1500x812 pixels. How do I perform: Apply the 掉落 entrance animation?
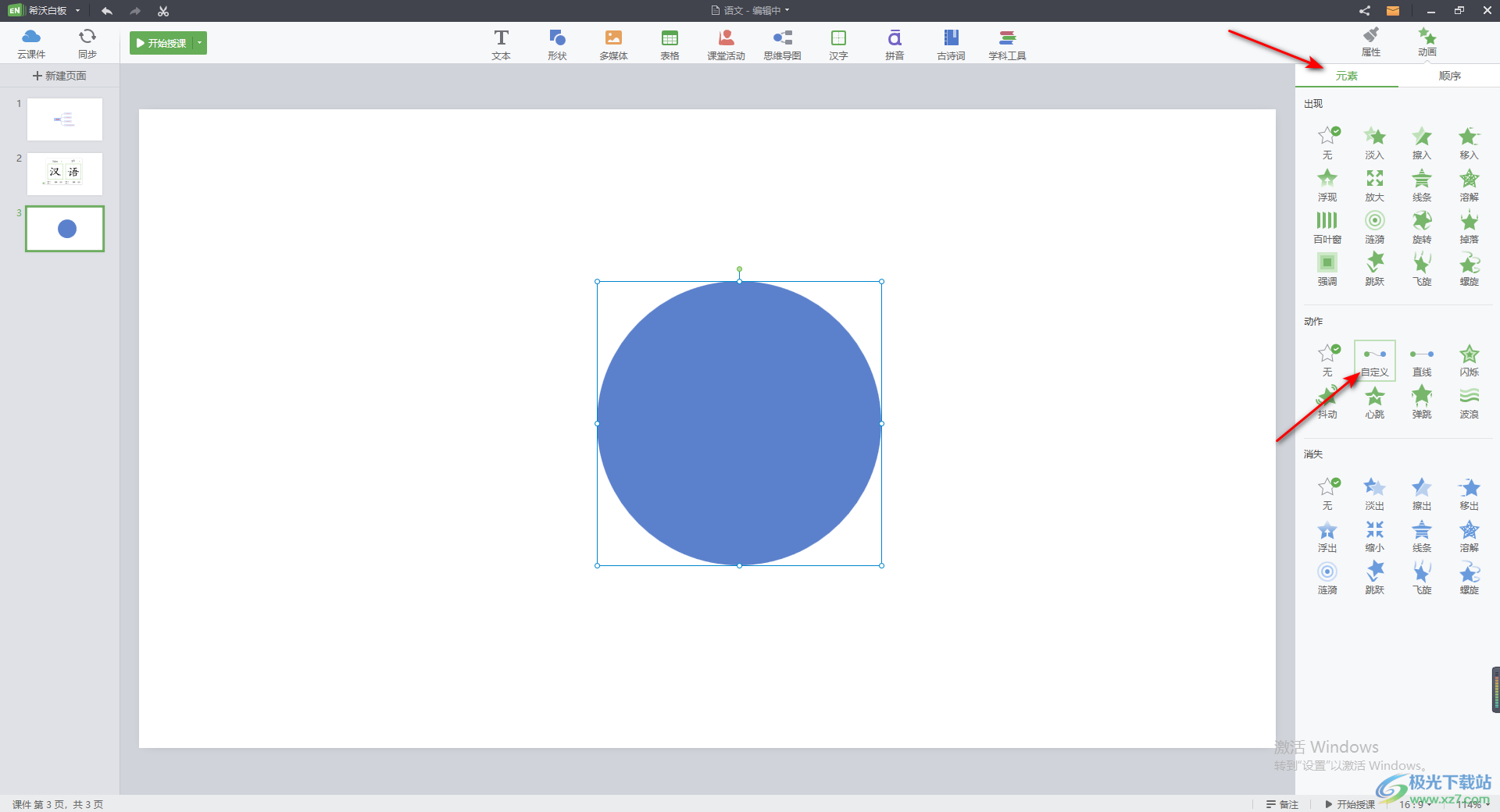1469,227
